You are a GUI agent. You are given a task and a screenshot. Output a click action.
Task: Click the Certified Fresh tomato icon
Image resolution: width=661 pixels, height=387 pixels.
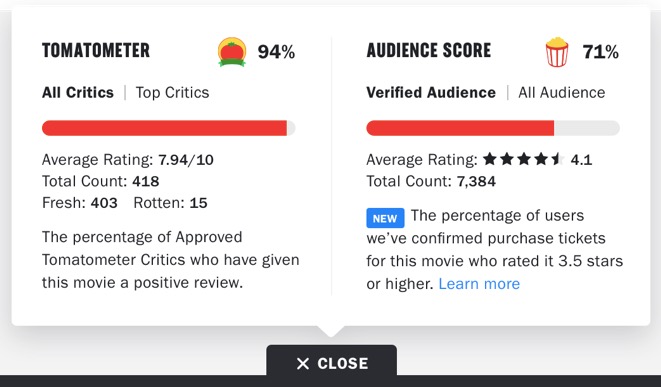(x=232, y=52)
